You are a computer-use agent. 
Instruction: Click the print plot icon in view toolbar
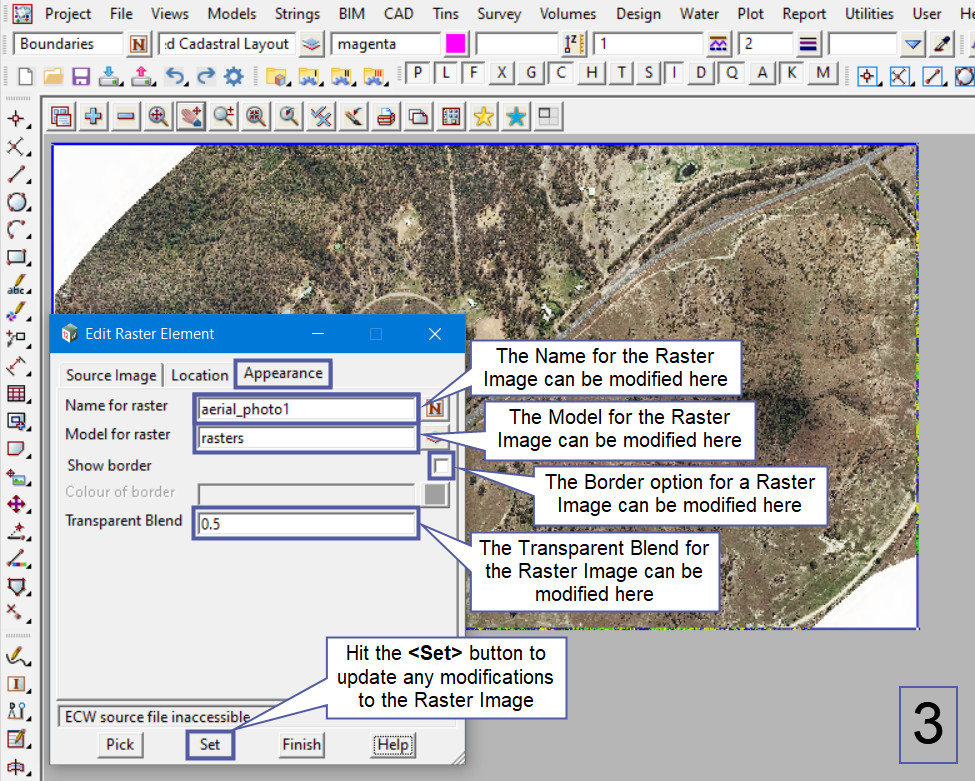[x=386, y=117]
